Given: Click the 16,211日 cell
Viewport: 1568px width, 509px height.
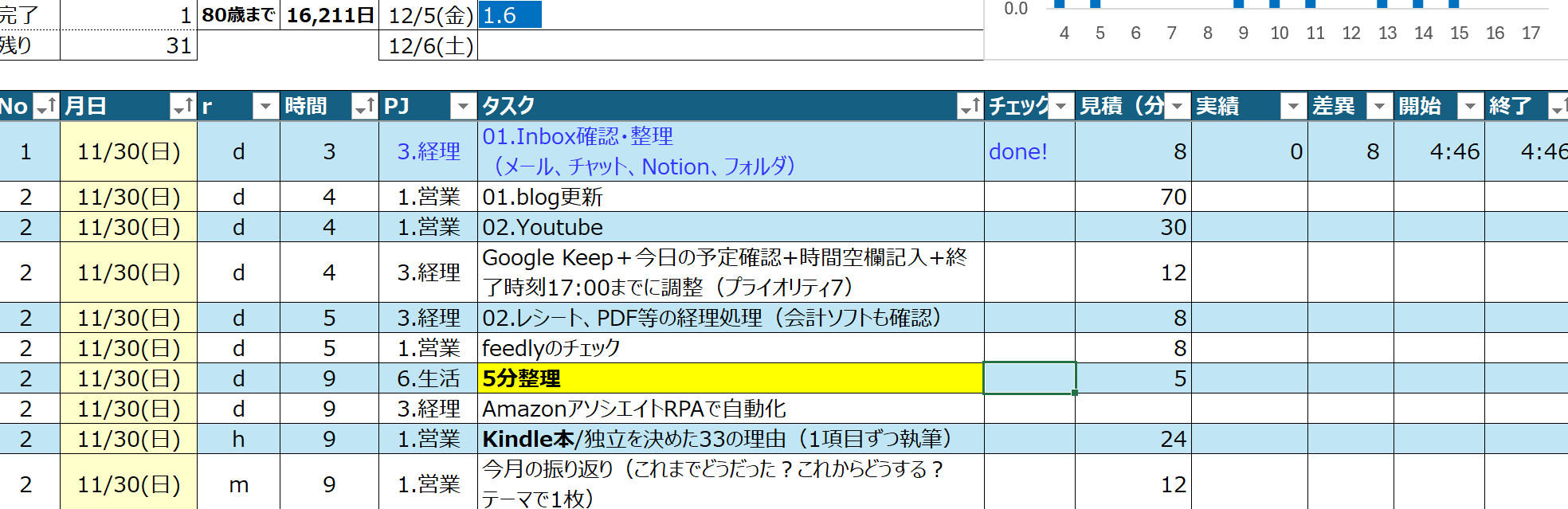Looking at the screenshot, I should [329, 15].
